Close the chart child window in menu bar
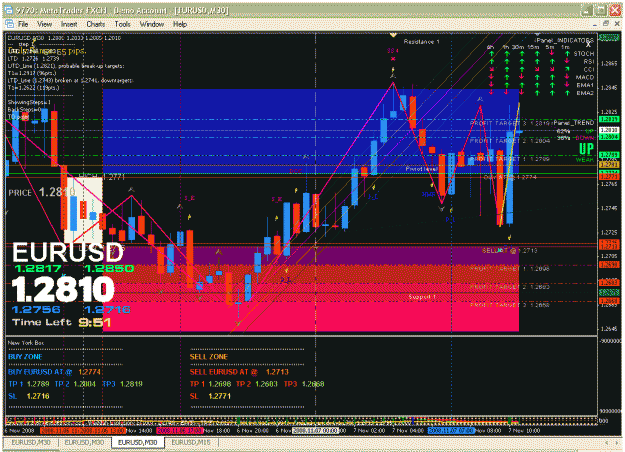The height and width of the screenshot is (452, 625). point(617,24)
